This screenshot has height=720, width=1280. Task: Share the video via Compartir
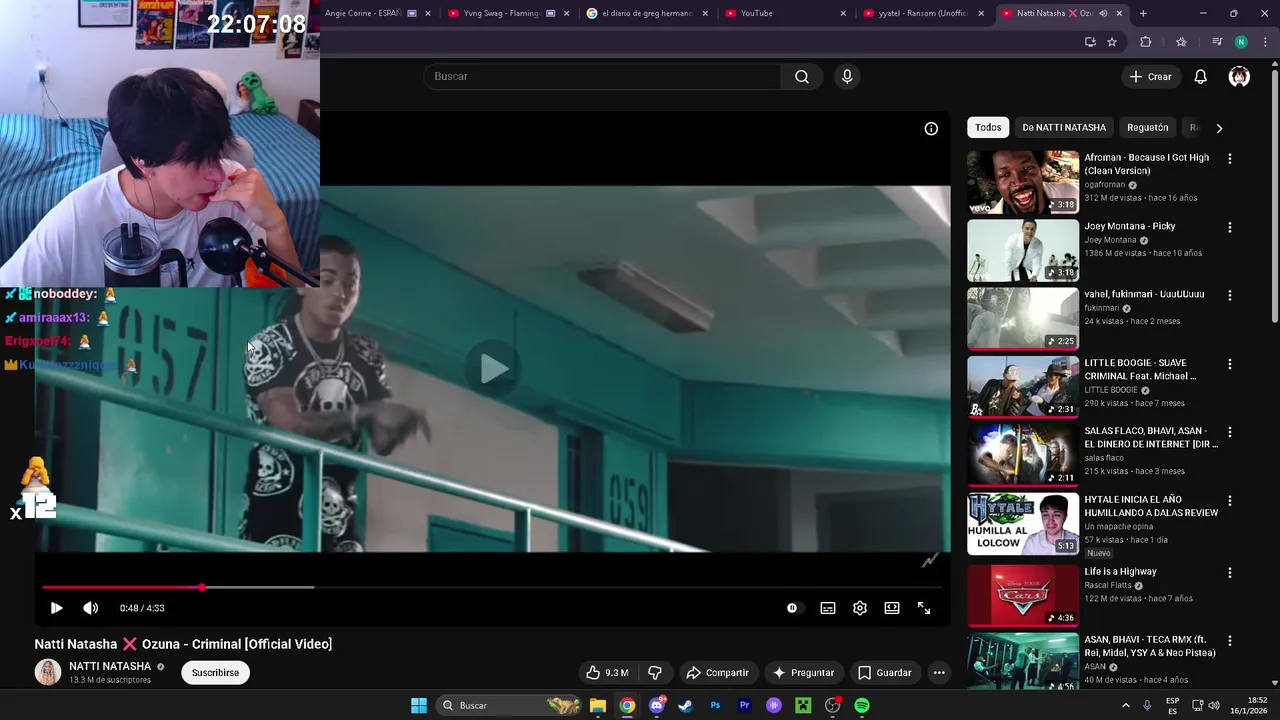click(717, 673)
